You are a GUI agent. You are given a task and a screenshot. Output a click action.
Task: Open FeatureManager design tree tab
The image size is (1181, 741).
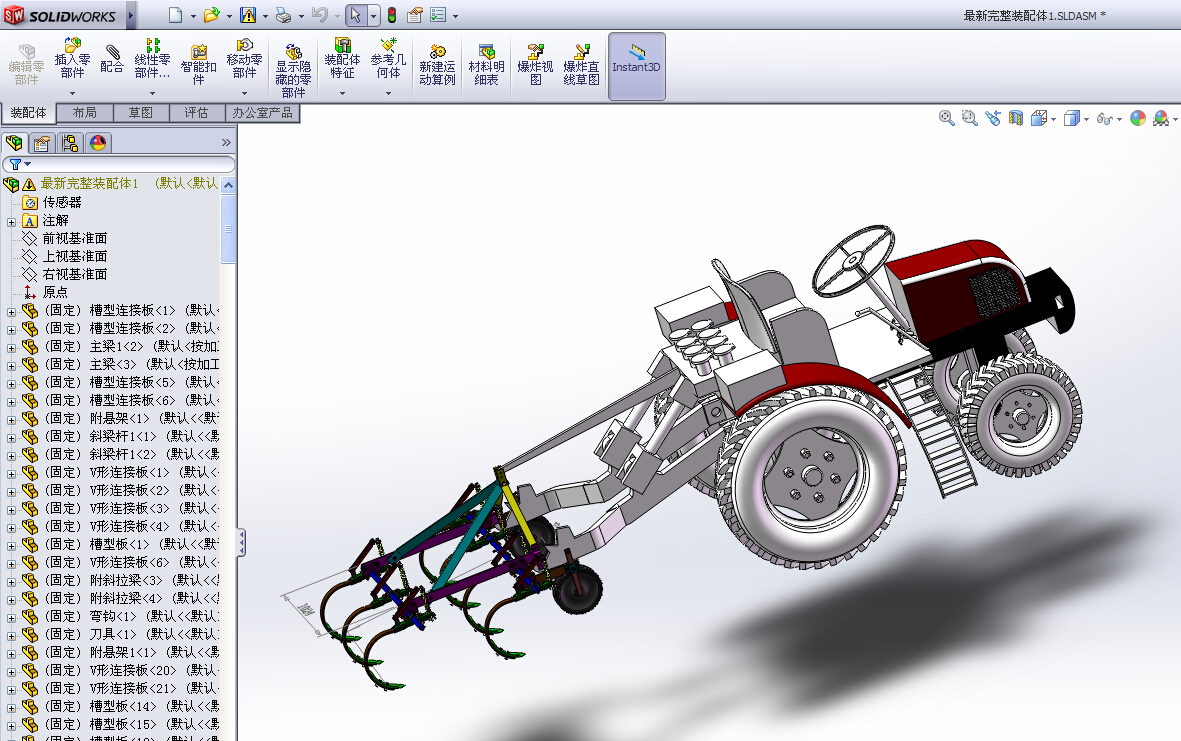point(14,143)
